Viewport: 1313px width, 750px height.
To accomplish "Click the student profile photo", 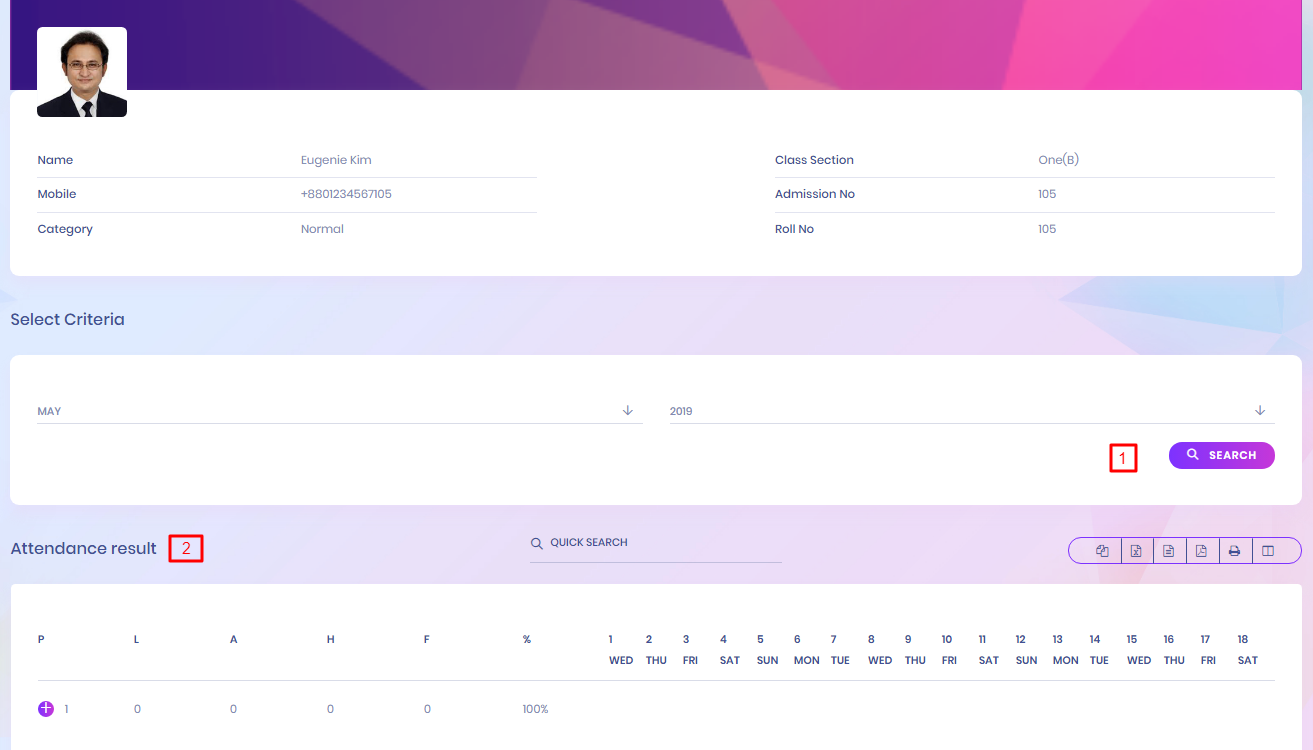I will point(82,72).
